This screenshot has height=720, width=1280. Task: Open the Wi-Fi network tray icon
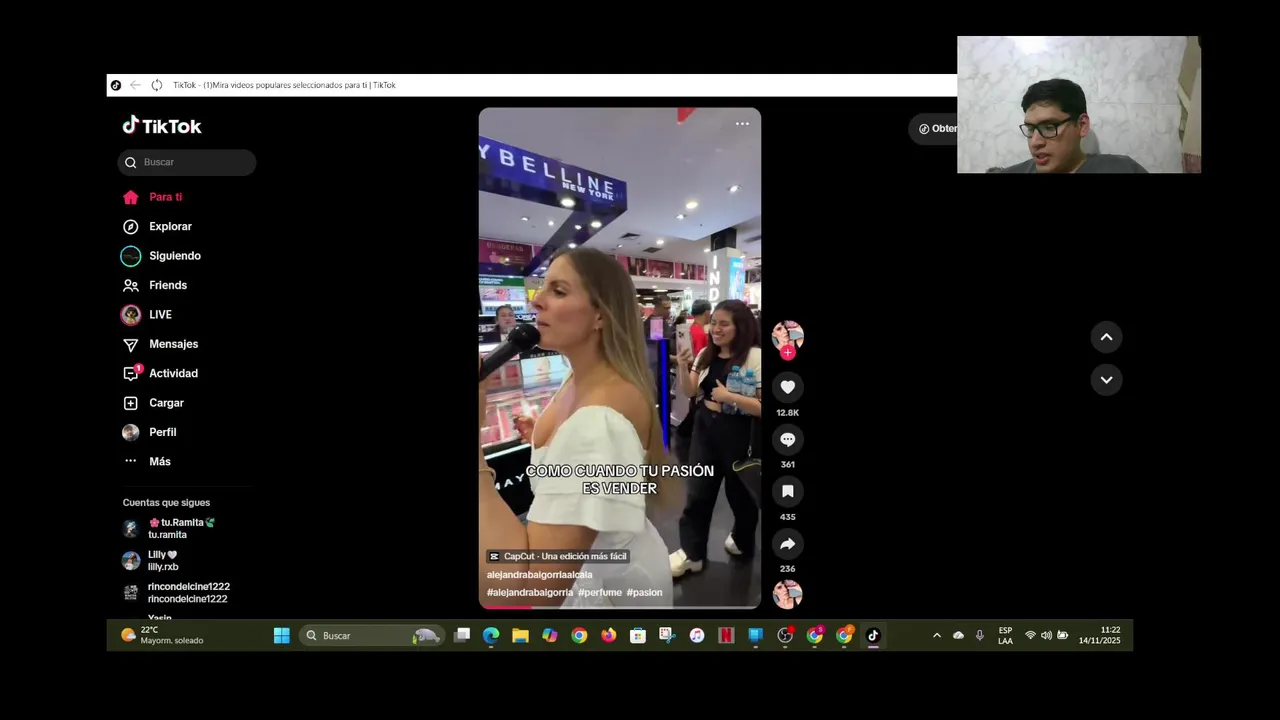click(1030, 635)
